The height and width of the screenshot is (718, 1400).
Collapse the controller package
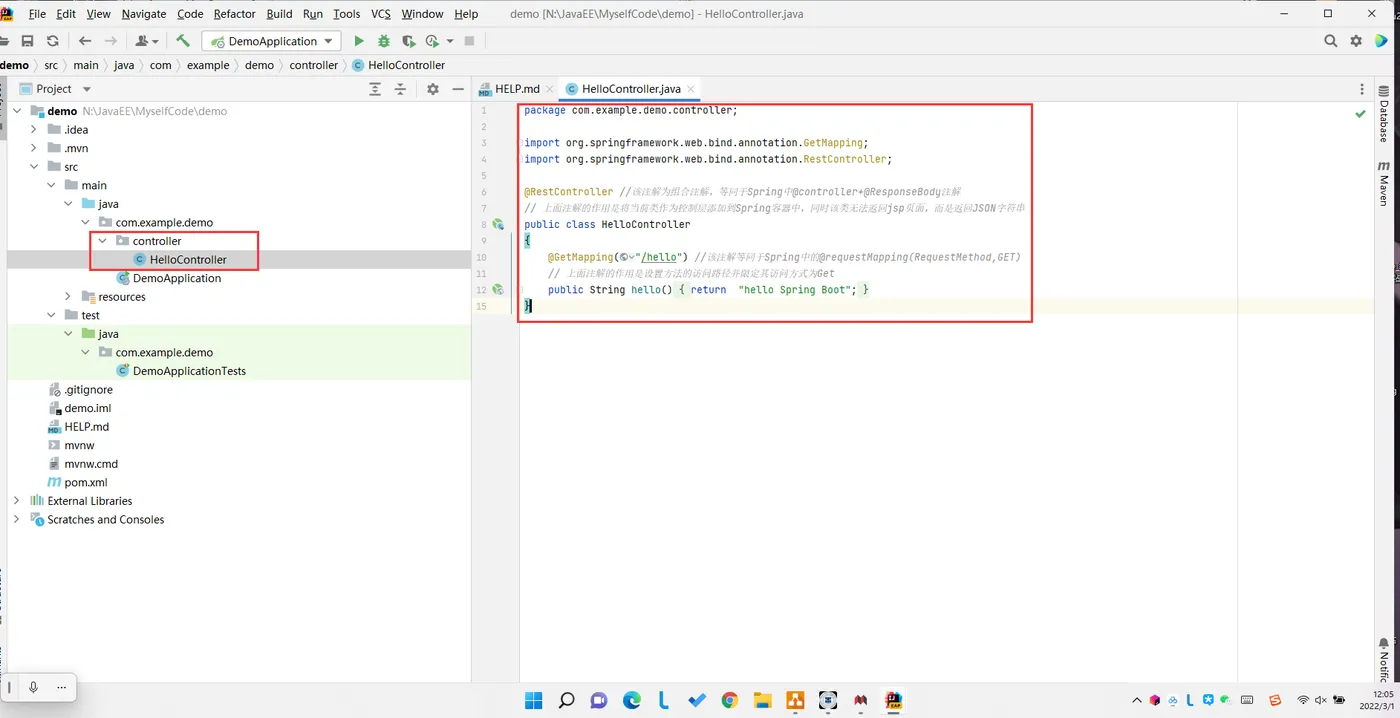pos(102,241)
